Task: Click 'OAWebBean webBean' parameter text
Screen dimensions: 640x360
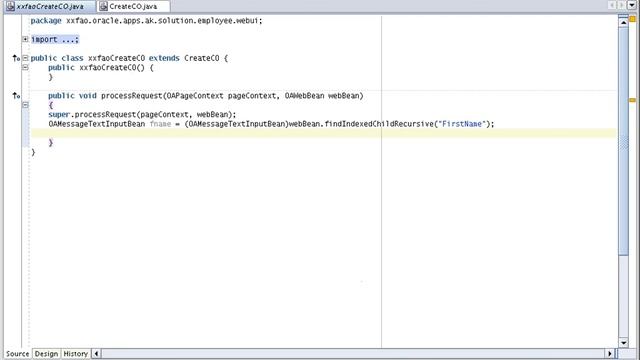Action: [322, 96]
